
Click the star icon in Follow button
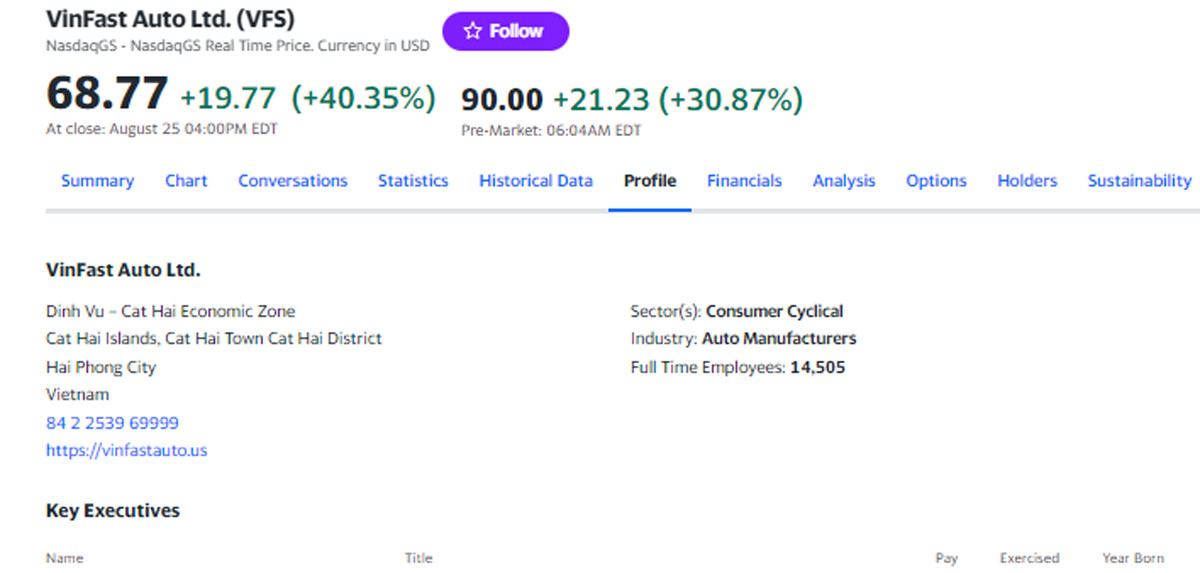pos(473,32)
